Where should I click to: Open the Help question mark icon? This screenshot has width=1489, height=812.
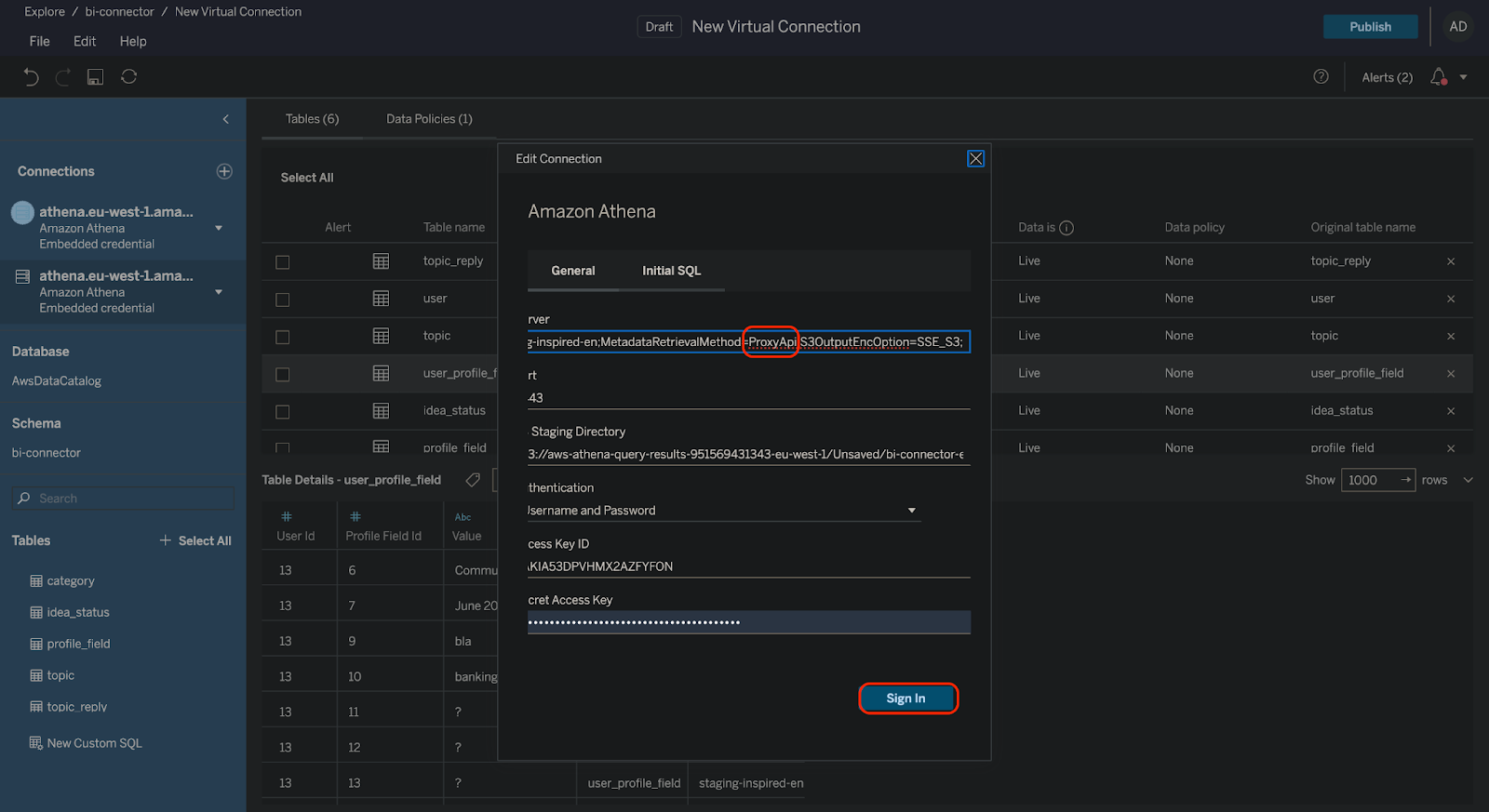[x=1321, y=76]
